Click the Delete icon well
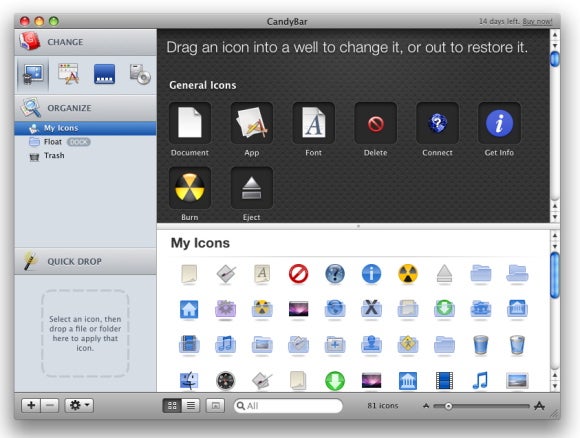 pos(375,123)
